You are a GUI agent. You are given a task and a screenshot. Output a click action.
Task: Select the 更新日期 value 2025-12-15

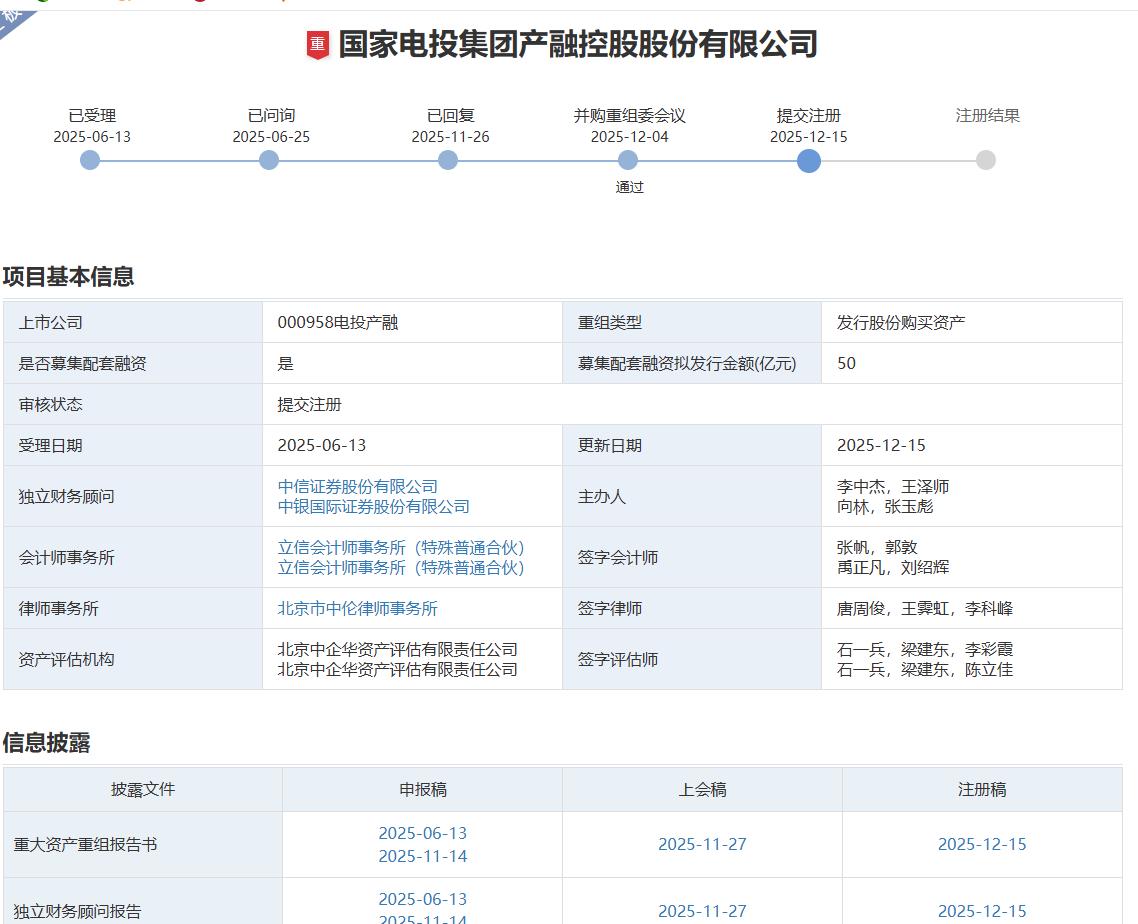[x=881, y=445]
